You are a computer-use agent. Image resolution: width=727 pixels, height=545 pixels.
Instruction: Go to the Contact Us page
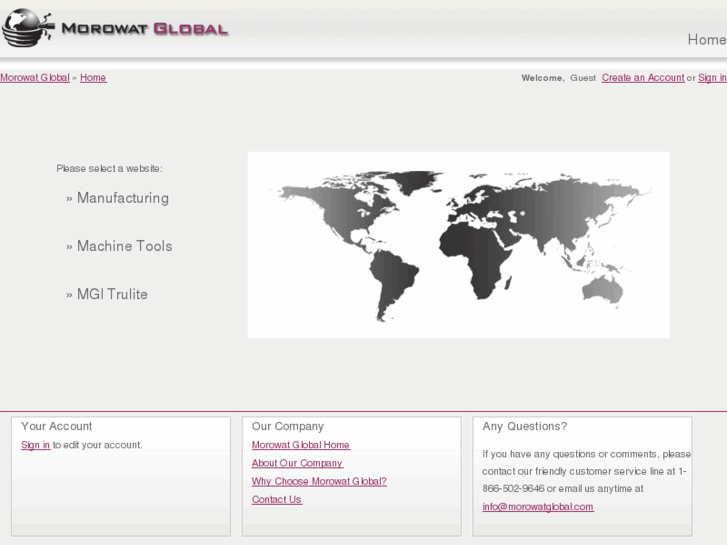pyautogui.click(x=276, y=499)
